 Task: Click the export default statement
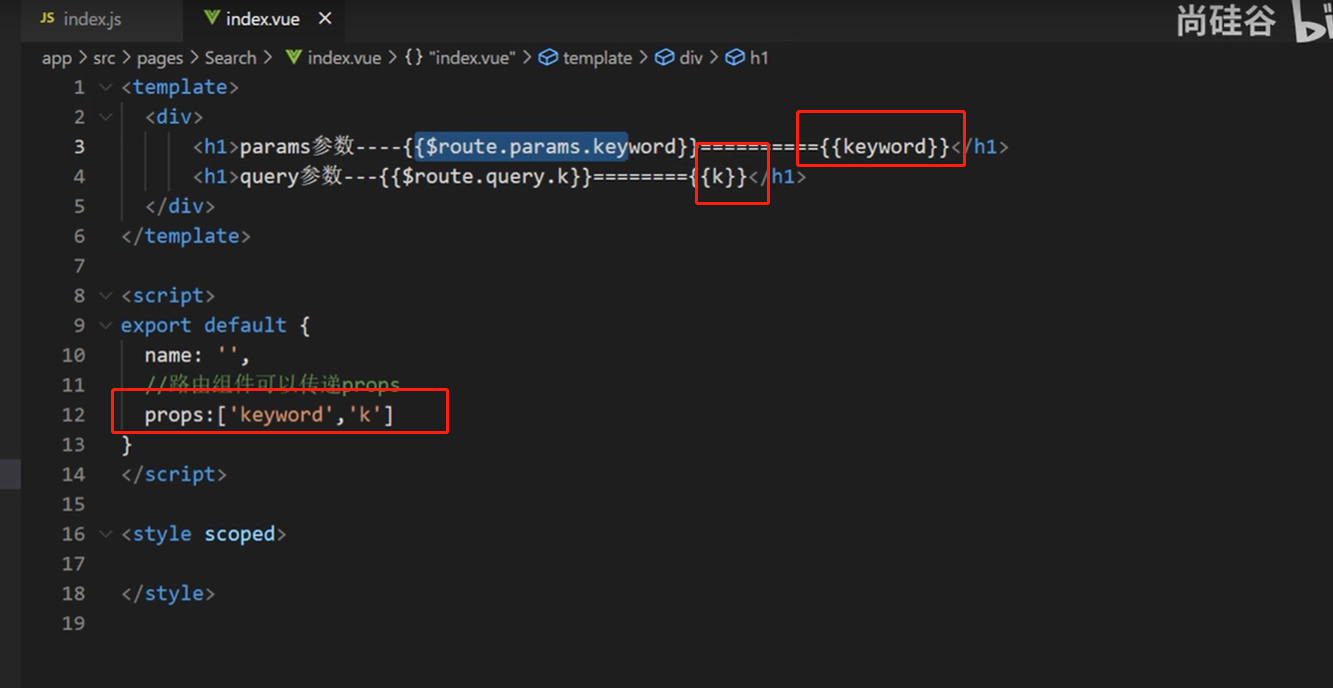coord(204,326)
